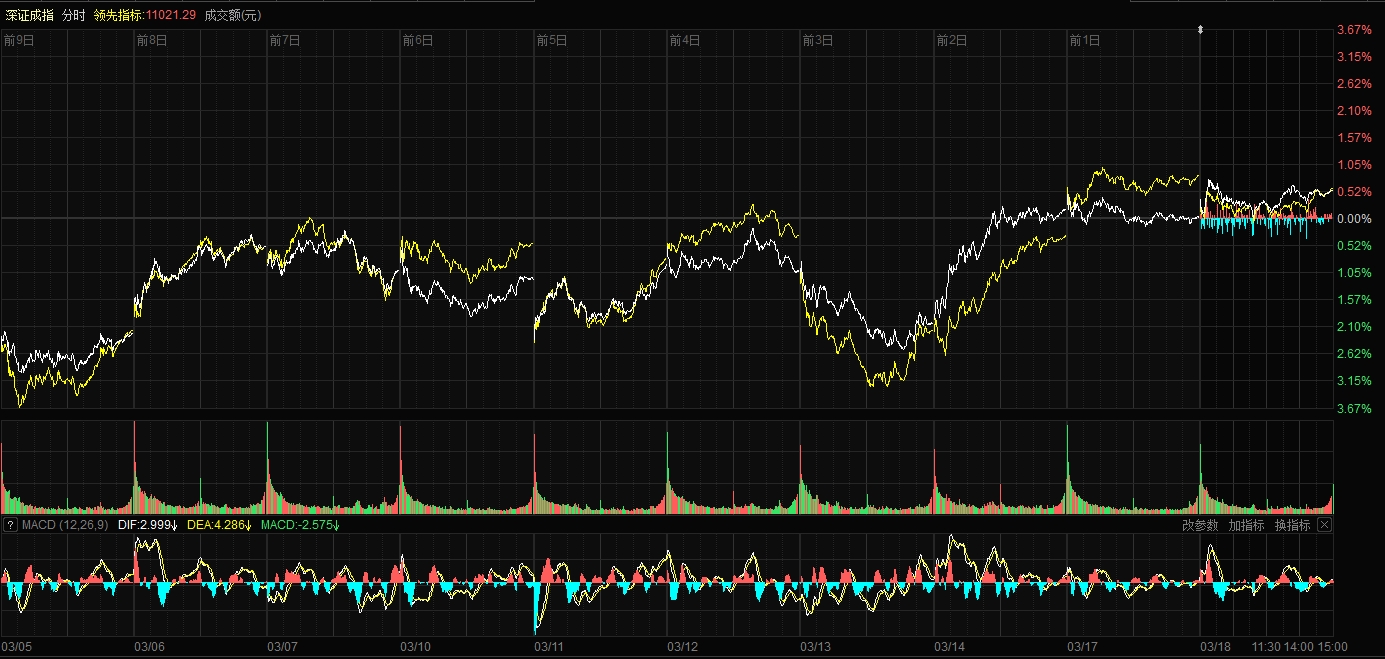Select the 前1日 day column header
The width and height of the screenshot is (1385, 659).
click(1085, 41)
